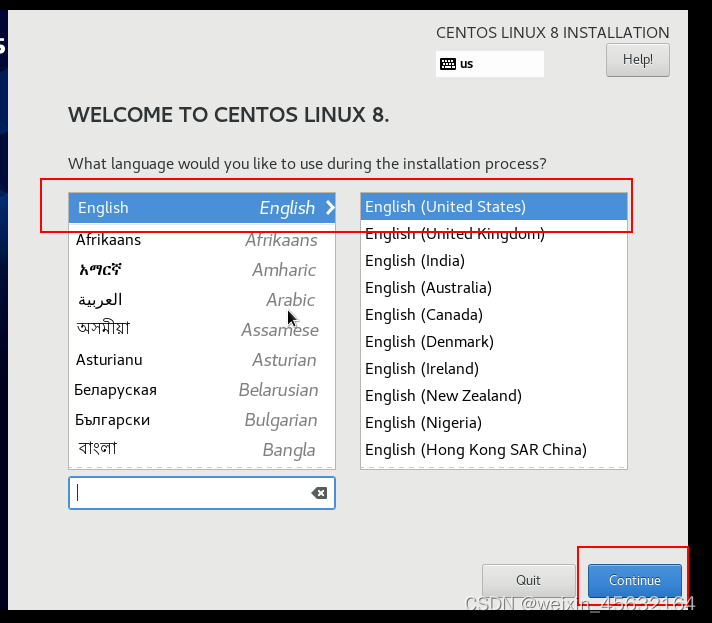Select Asturianu language row
712x623 pixels.
(202, 360)
